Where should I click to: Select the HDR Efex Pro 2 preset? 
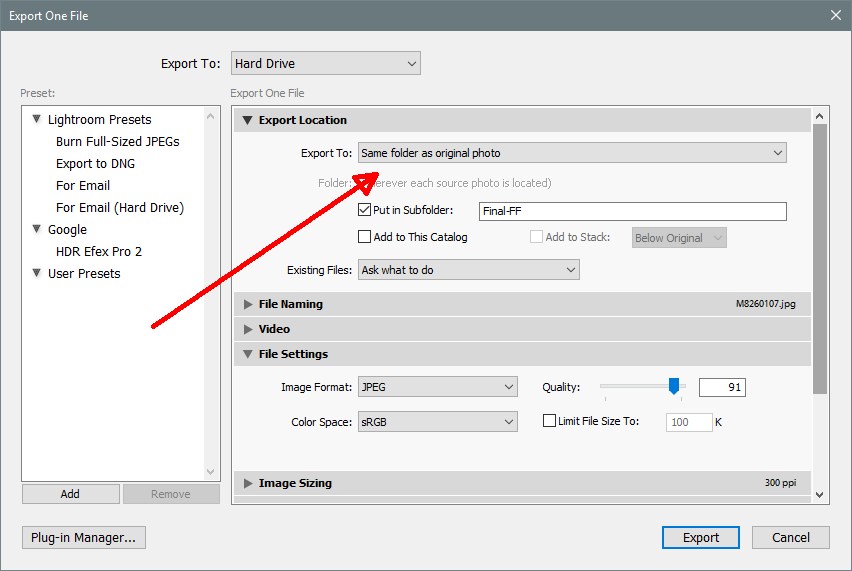click(99, 252)
